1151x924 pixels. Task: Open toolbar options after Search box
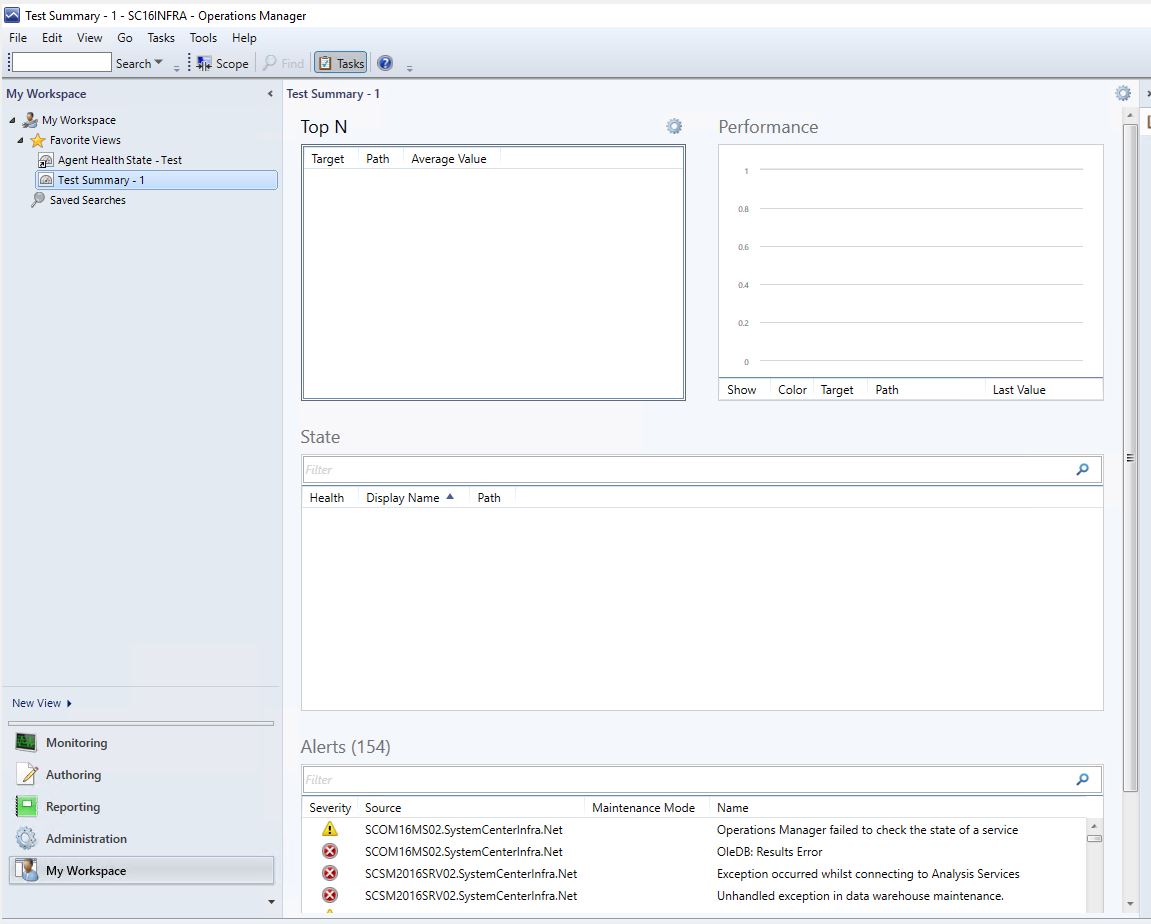coord(176,68)
